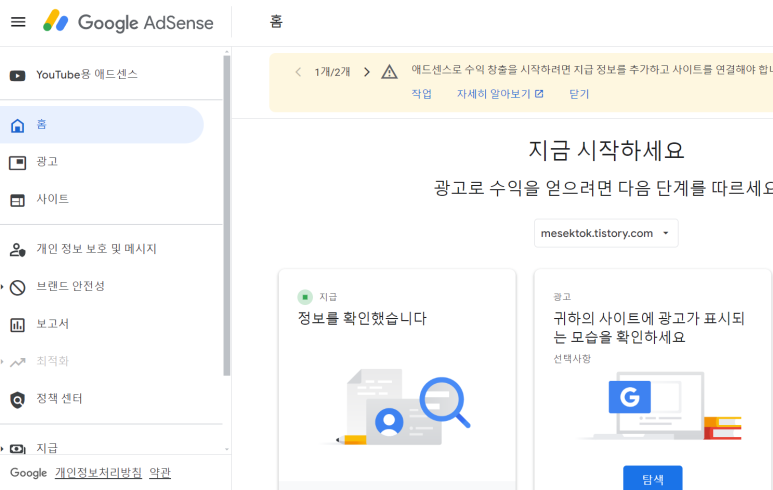Click the warning triangle icon in banner
The image size is (773, 490).
[389, 72]
